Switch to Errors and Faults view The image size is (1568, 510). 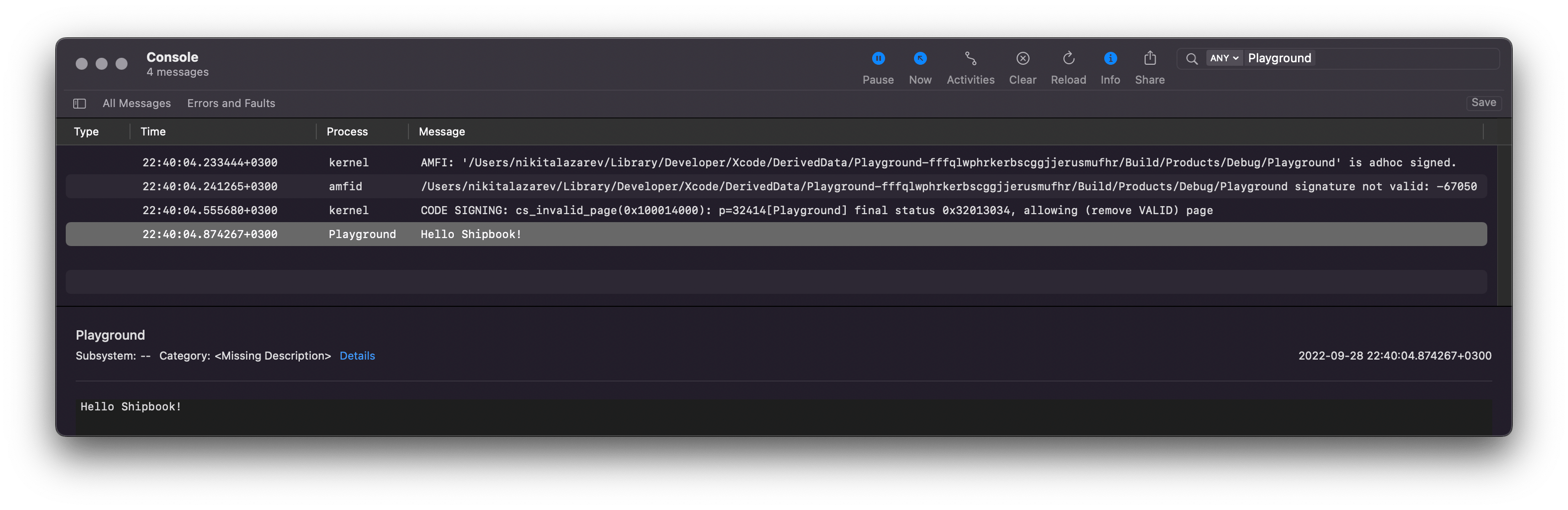tap(231, 103)
